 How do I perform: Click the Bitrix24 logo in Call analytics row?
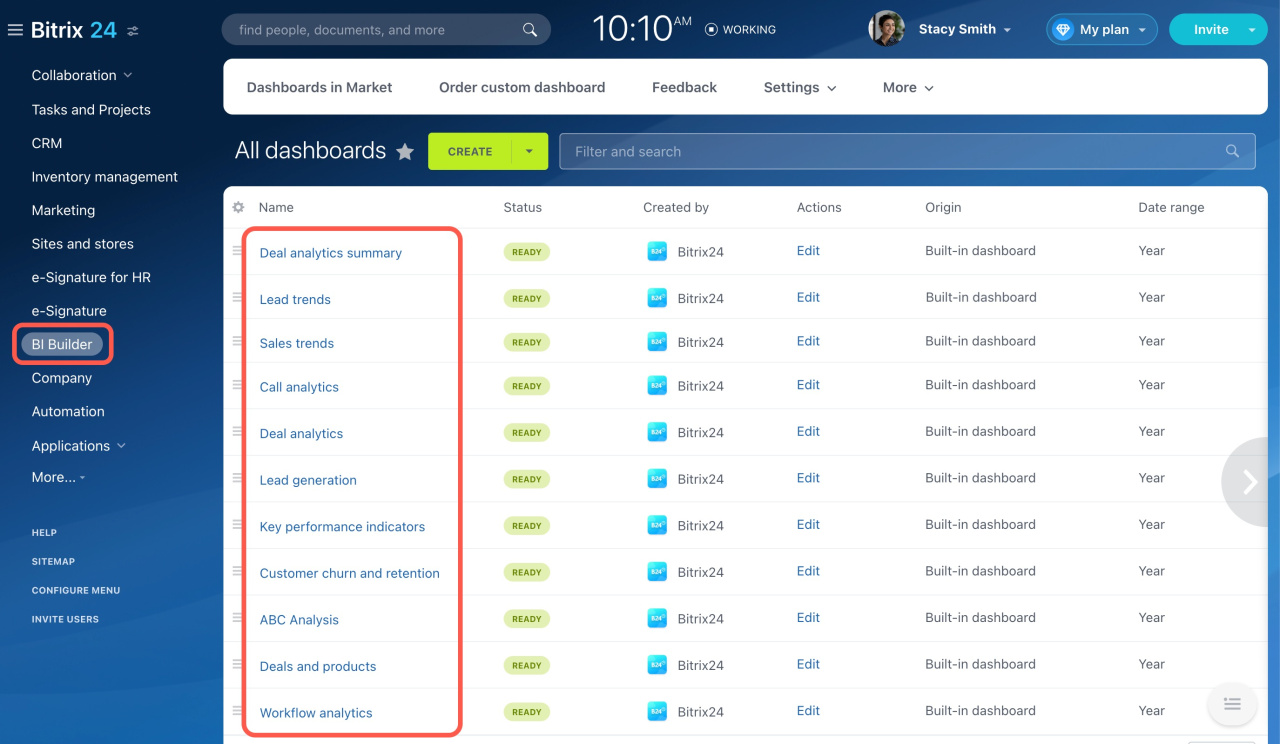click(x=657, y=386)
